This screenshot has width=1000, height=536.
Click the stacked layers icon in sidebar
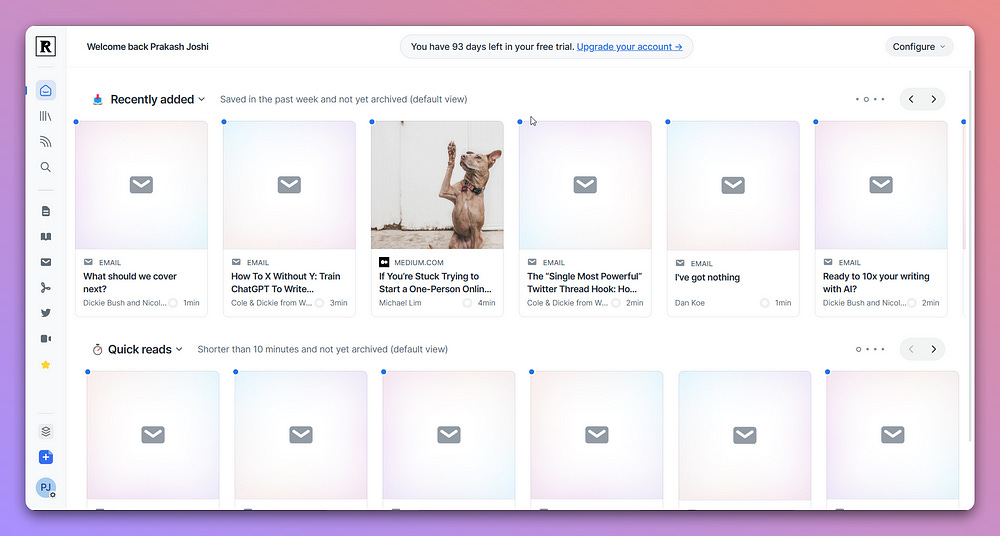point(46,431)
